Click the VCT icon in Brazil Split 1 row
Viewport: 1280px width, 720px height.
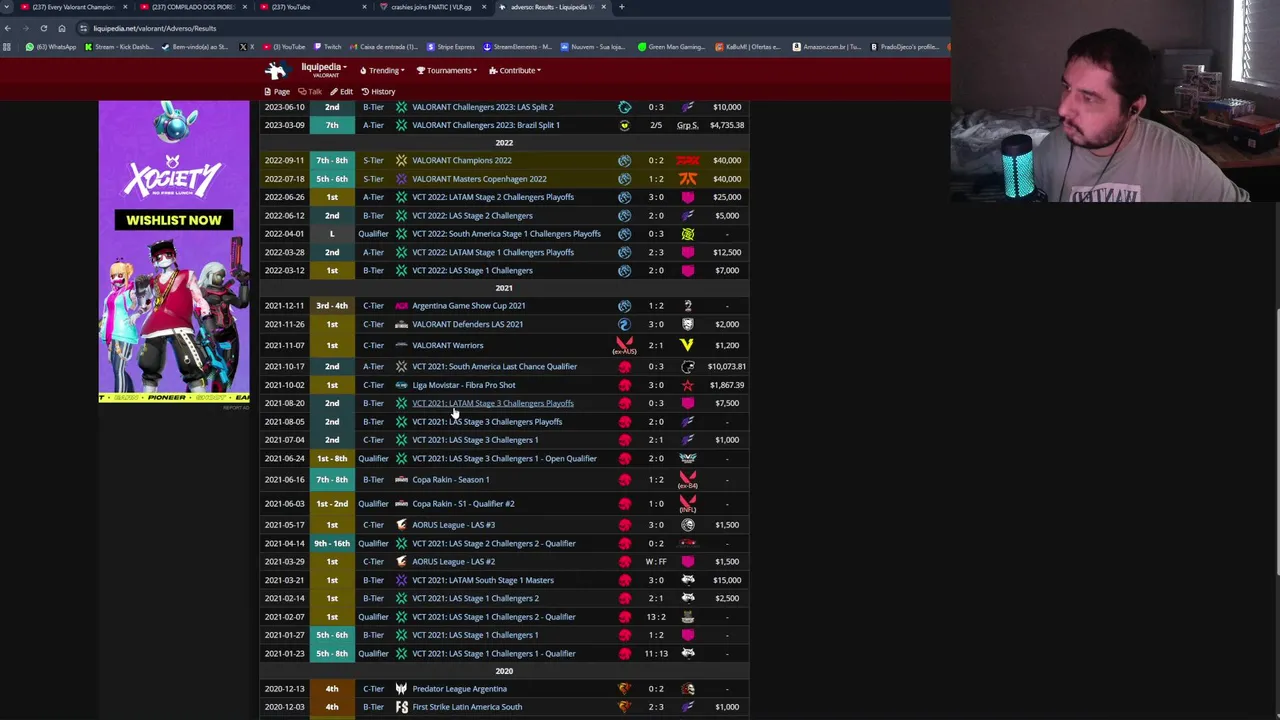(x=401, y=125)
